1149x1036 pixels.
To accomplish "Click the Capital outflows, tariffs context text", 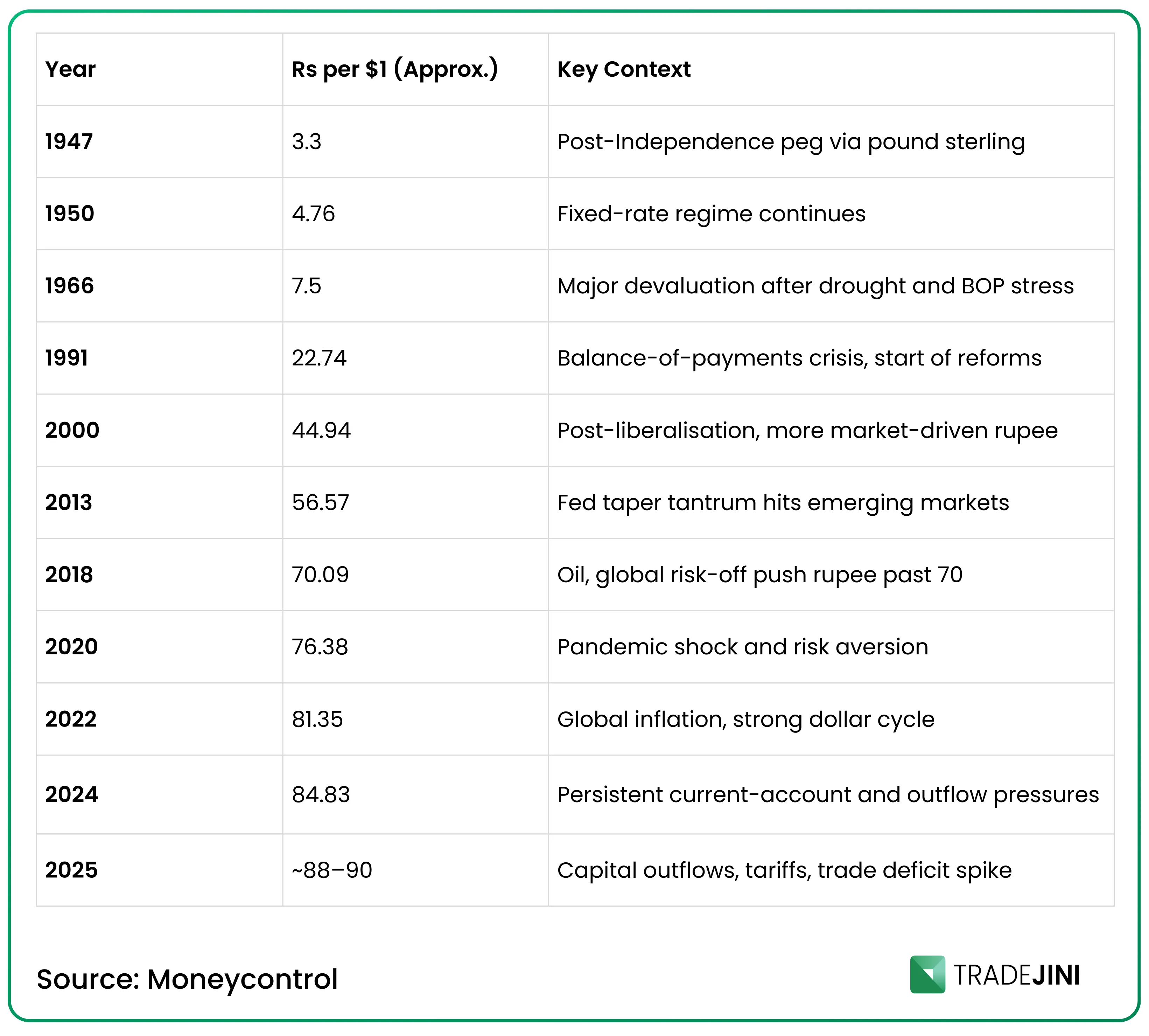I will click(784, 870).
